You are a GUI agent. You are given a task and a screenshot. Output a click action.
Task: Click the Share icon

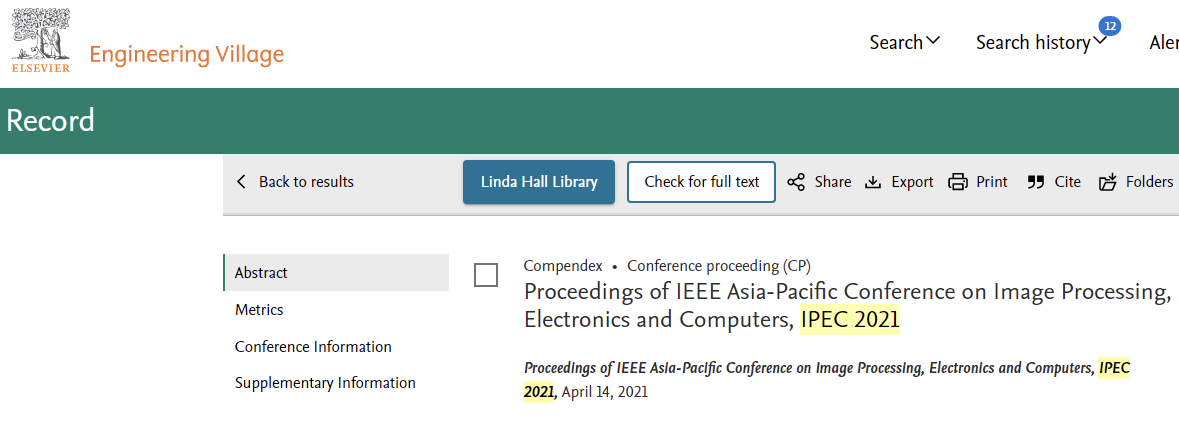pyautogui.click(x=796, y=182)
